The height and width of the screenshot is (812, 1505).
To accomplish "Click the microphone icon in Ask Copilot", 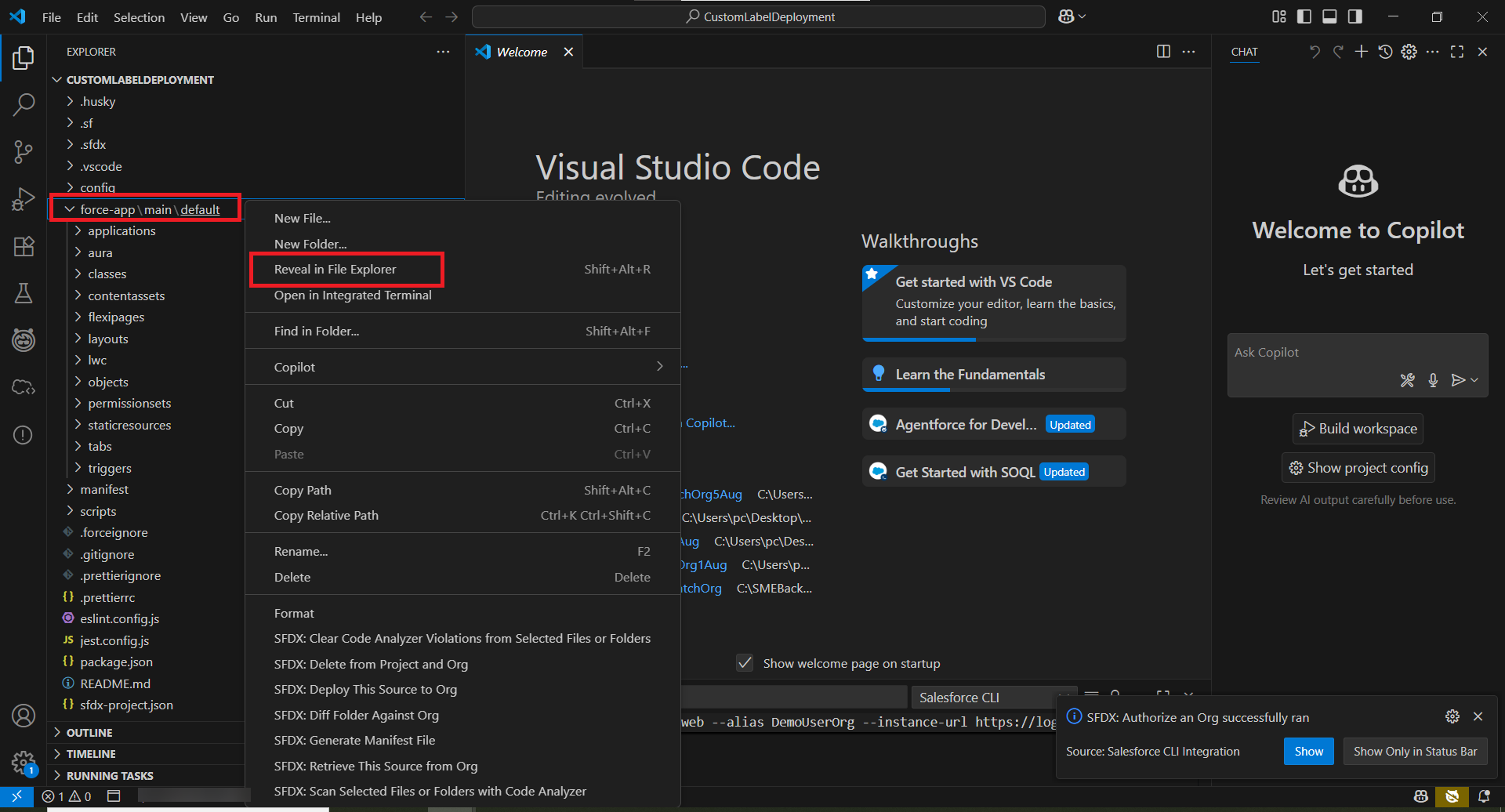I will pos(1433,380).
